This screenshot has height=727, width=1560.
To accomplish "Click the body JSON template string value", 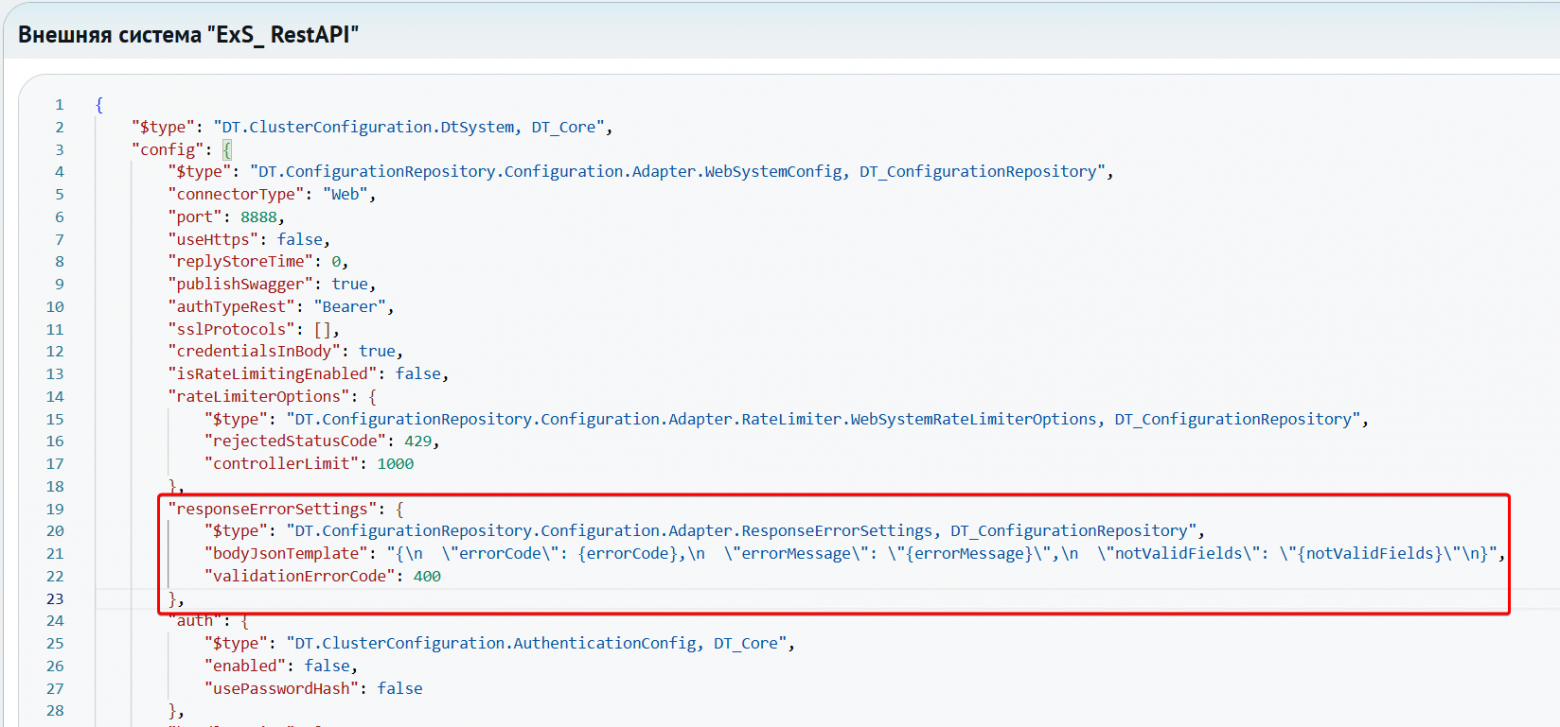I will (941, 554).
